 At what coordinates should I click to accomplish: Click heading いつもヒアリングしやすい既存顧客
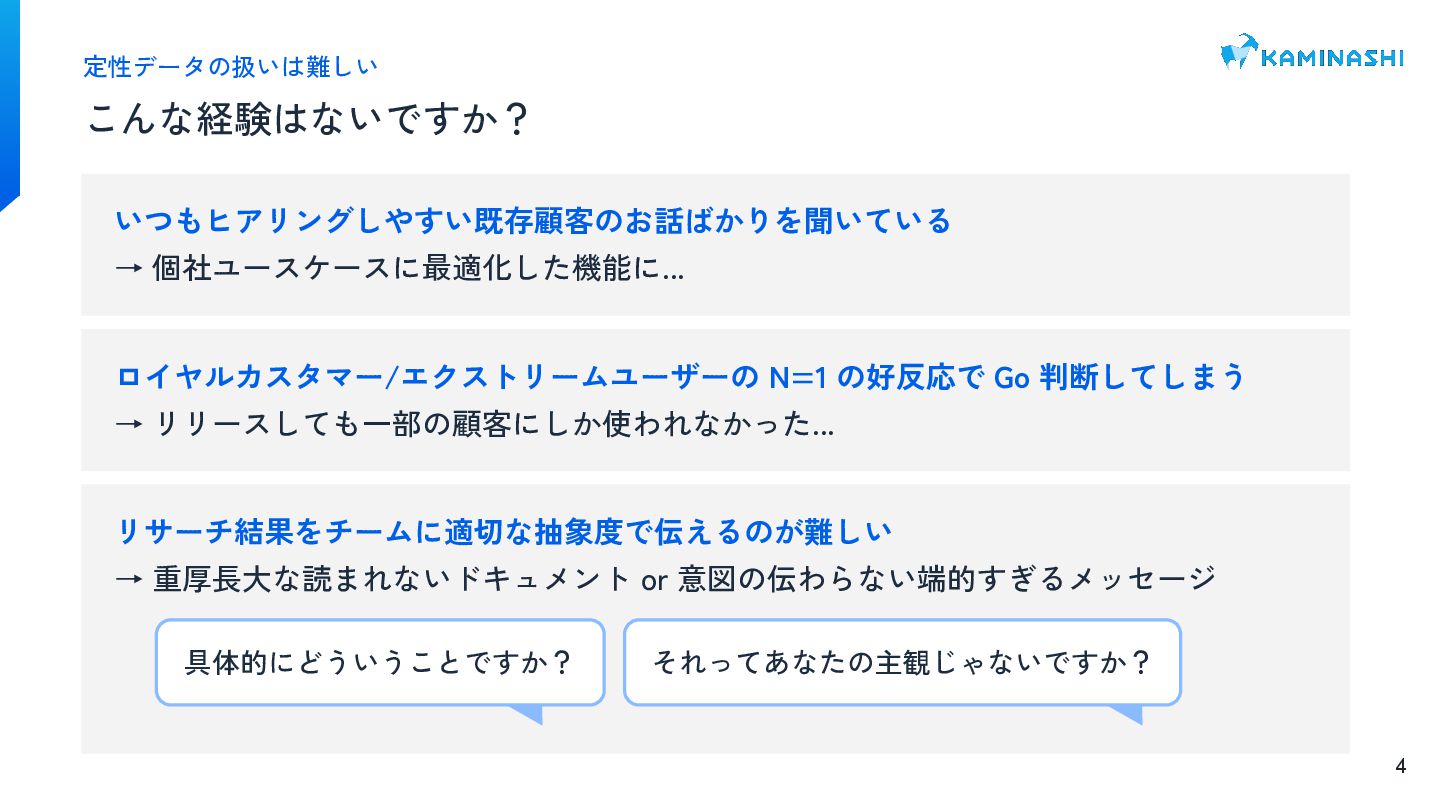[534, 220]
